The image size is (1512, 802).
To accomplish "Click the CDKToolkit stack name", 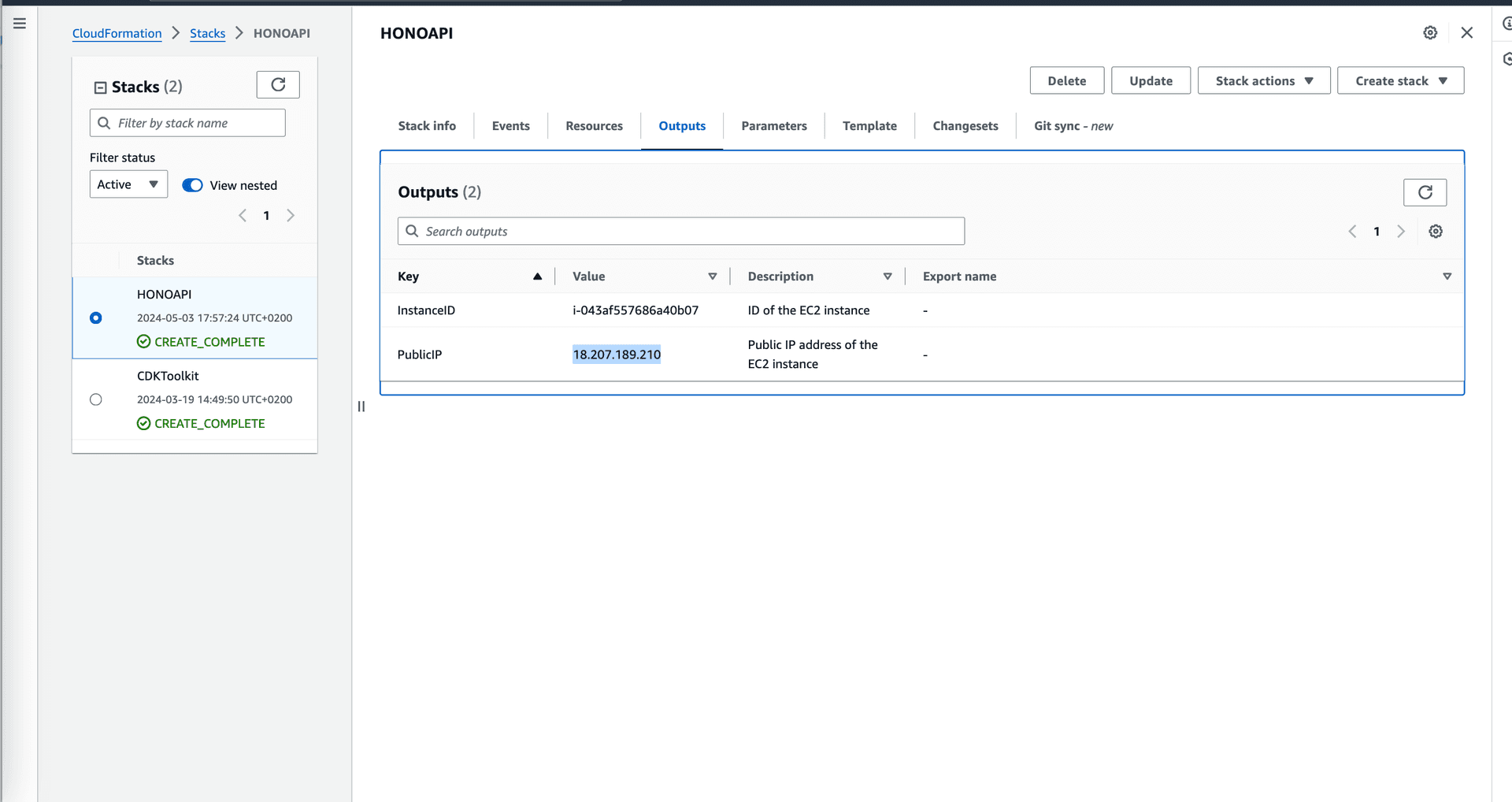I will coord(168,376).
